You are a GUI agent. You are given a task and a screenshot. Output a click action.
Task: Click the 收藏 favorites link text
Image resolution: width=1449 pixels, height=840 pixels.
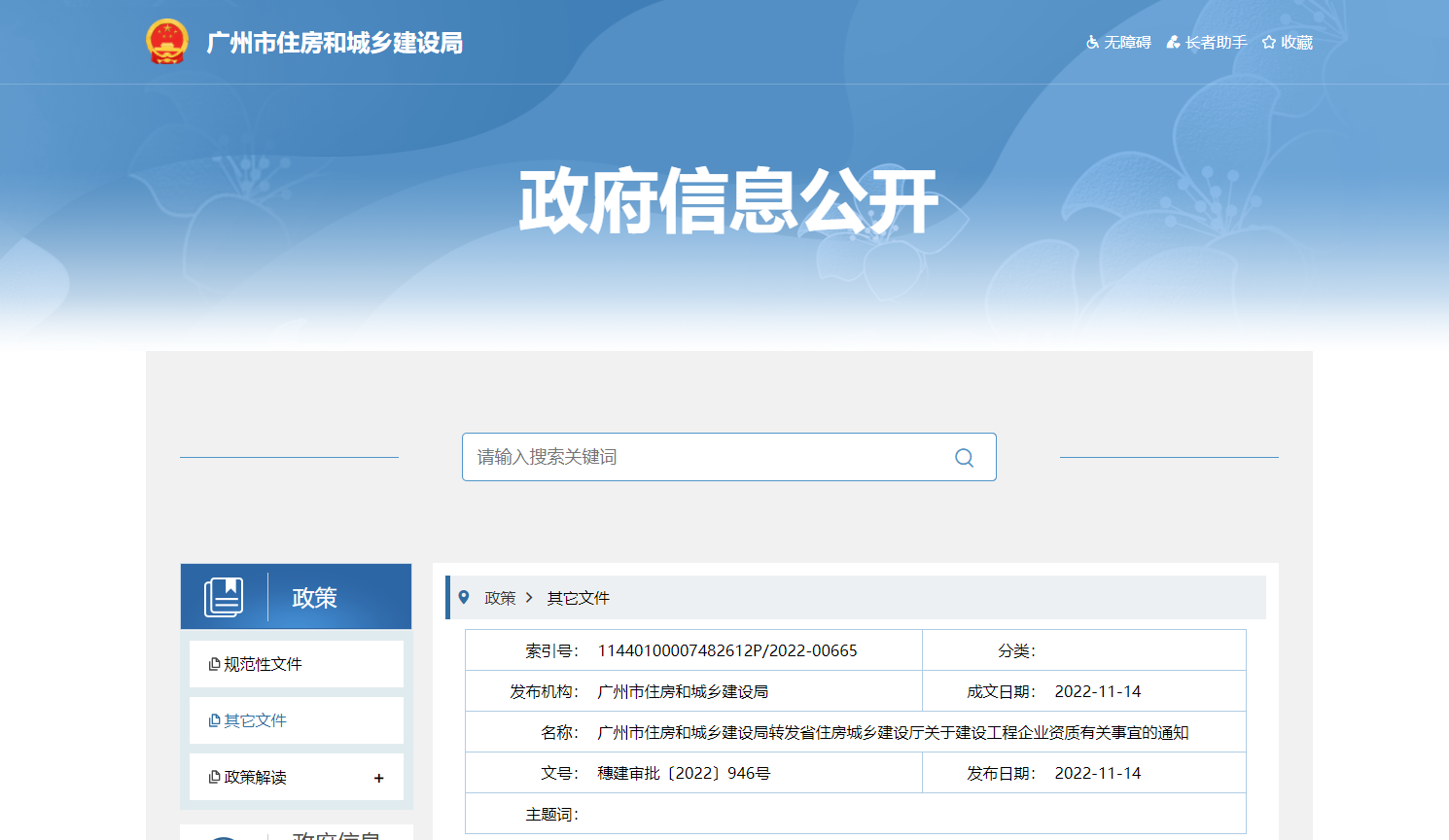[x=1296, y=43]
